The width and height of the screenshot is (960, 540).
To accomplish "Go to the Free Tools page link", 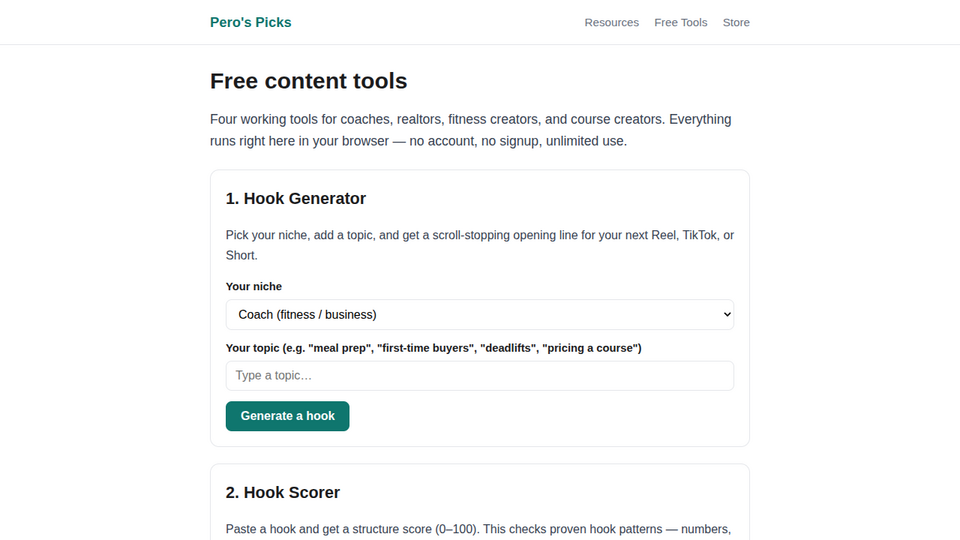I will tap(680, 23).
